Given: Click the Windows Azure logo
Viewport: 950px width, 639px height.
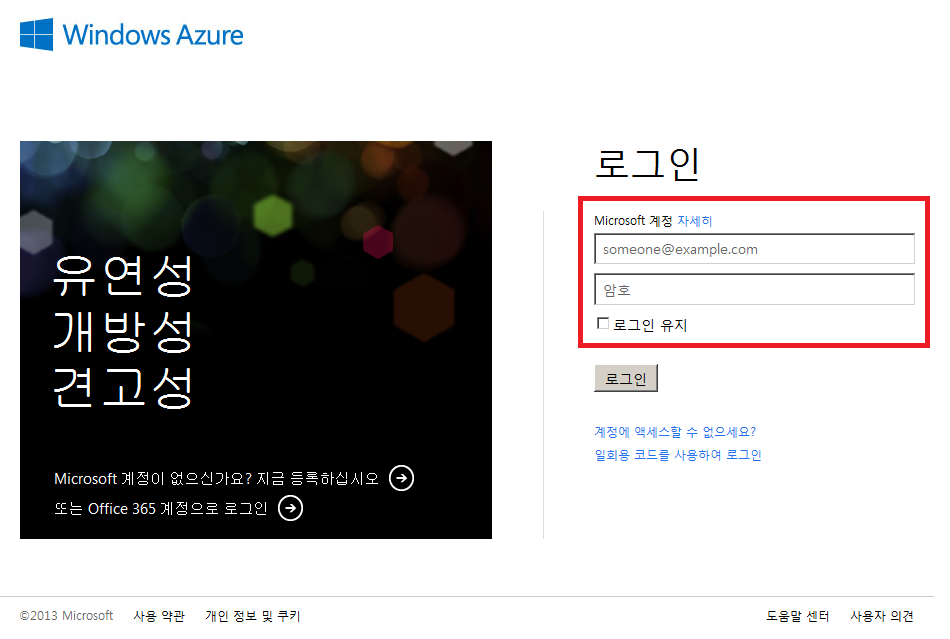Looking at the screenshot, I should [131, 35].
